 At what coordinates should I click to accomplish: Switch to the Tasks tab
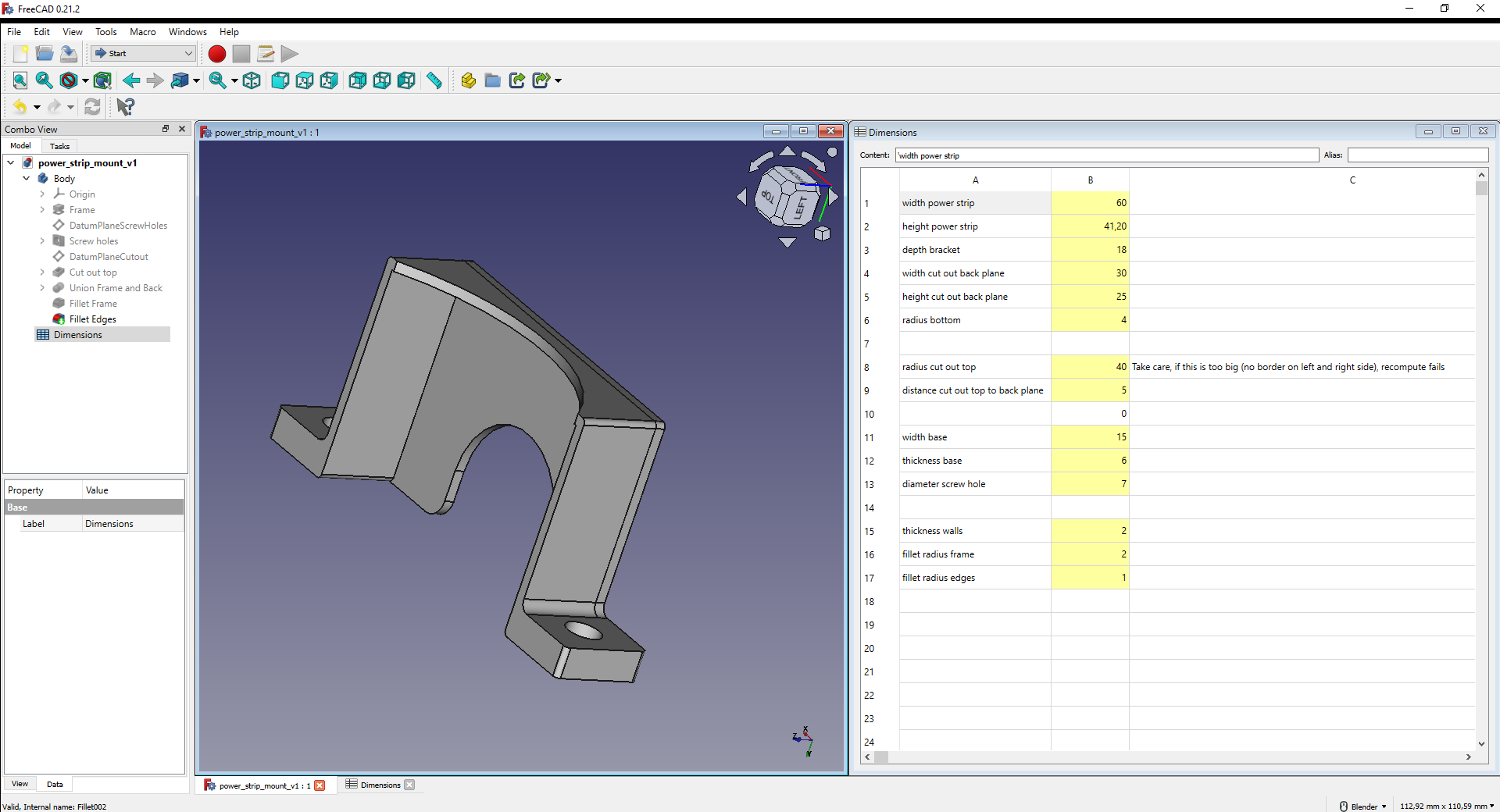tap(59, 146)
